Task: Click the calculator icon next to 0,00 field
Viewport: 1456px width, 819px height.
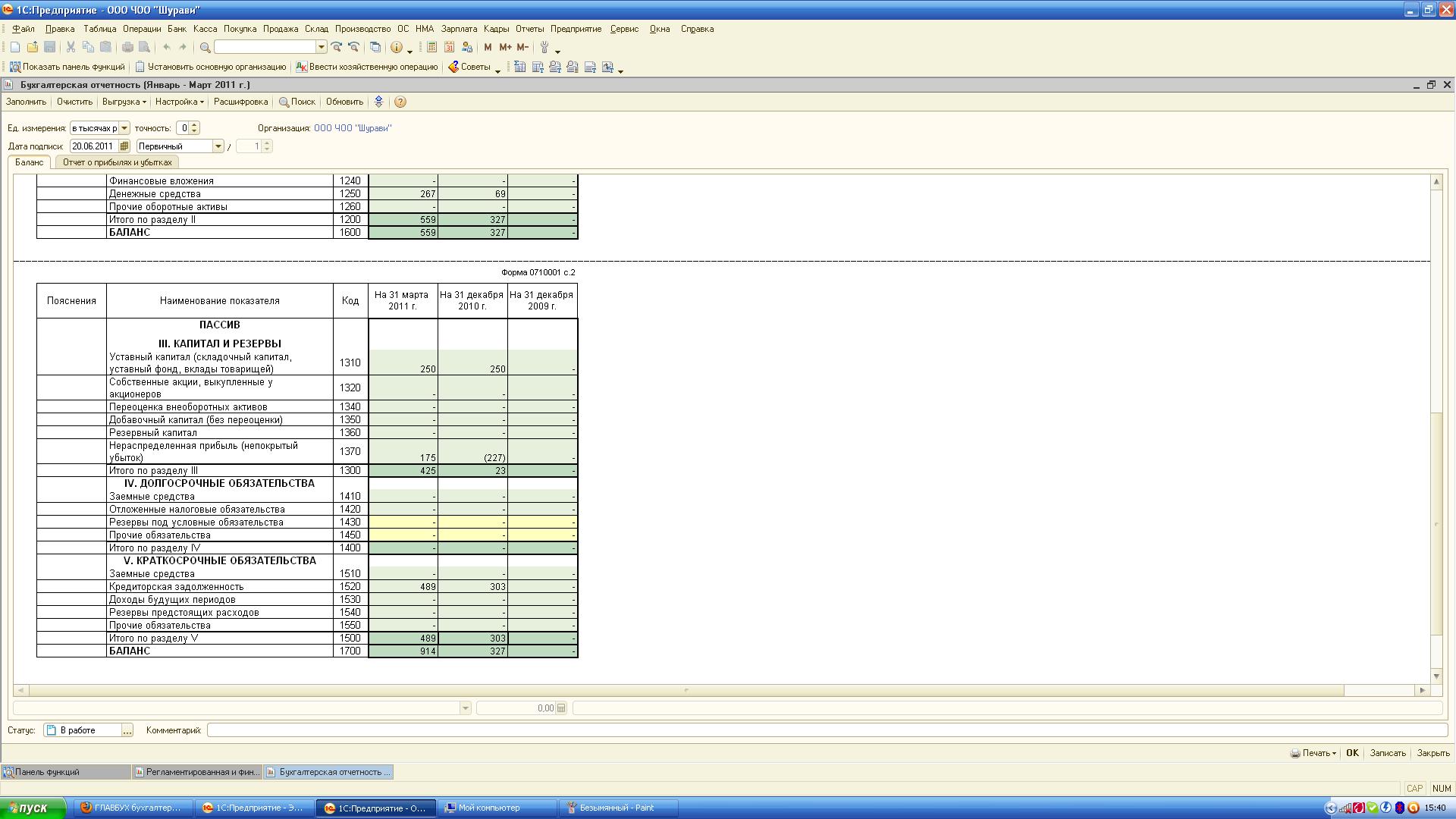Action: (561, 708)
